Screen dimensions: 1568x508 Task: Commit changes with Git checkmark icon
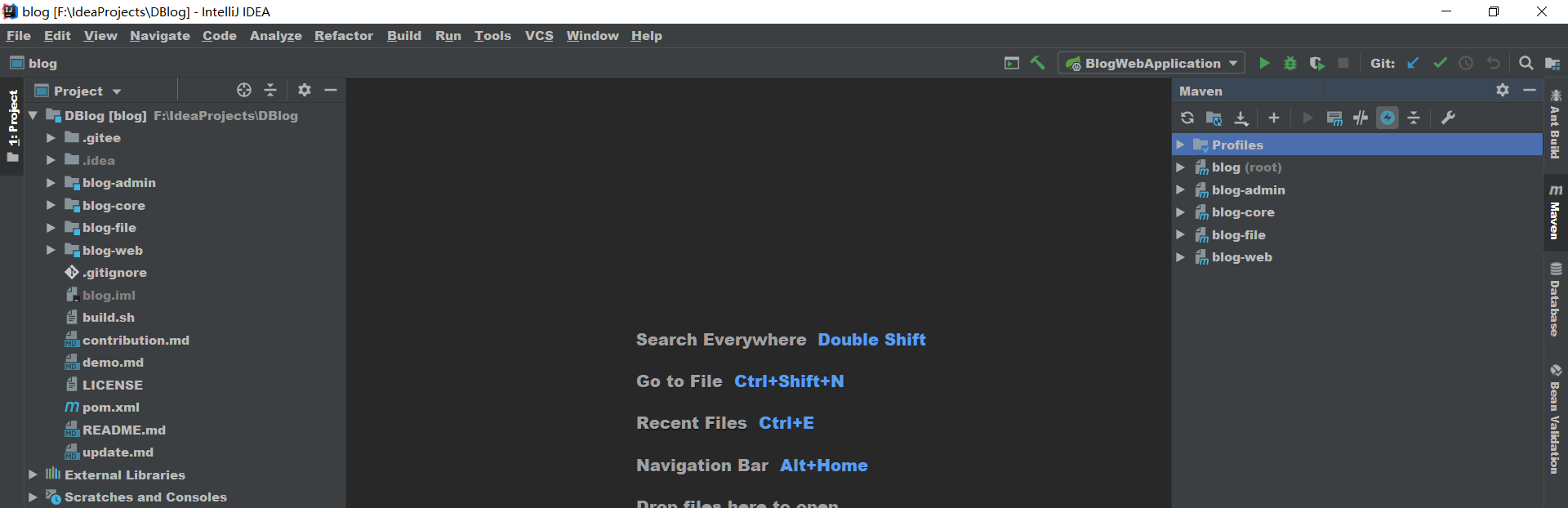pyautogui.click(x=1440, y=63)
